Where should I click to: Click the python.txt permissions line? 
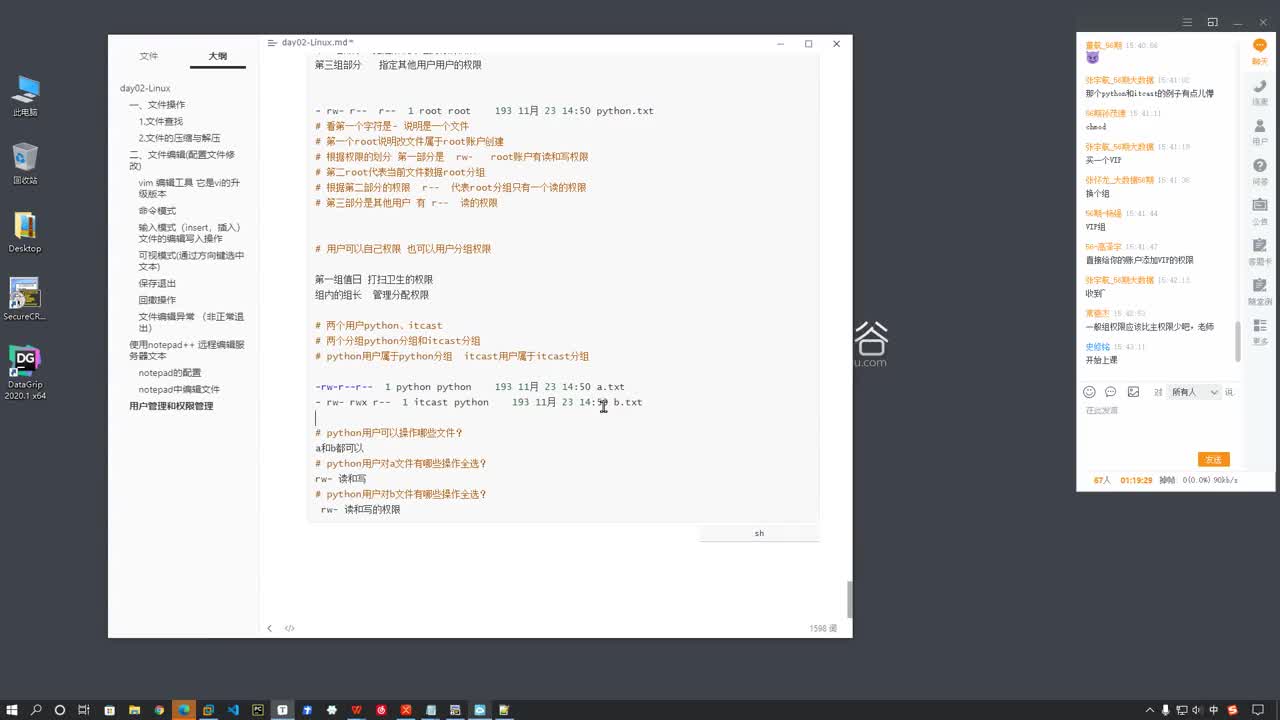point(484,111)
